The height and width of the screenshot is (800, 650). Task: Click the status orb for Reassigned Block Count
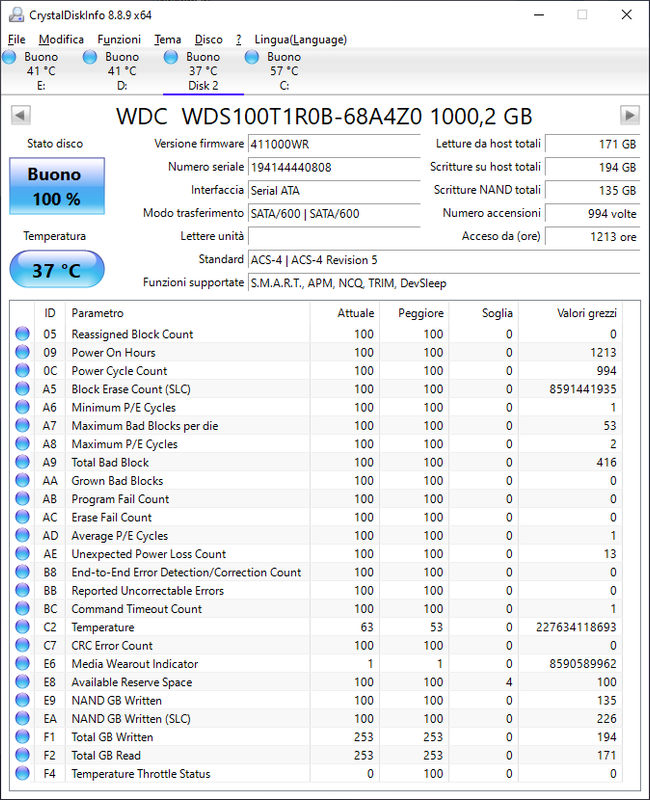[x=22, y=334]
